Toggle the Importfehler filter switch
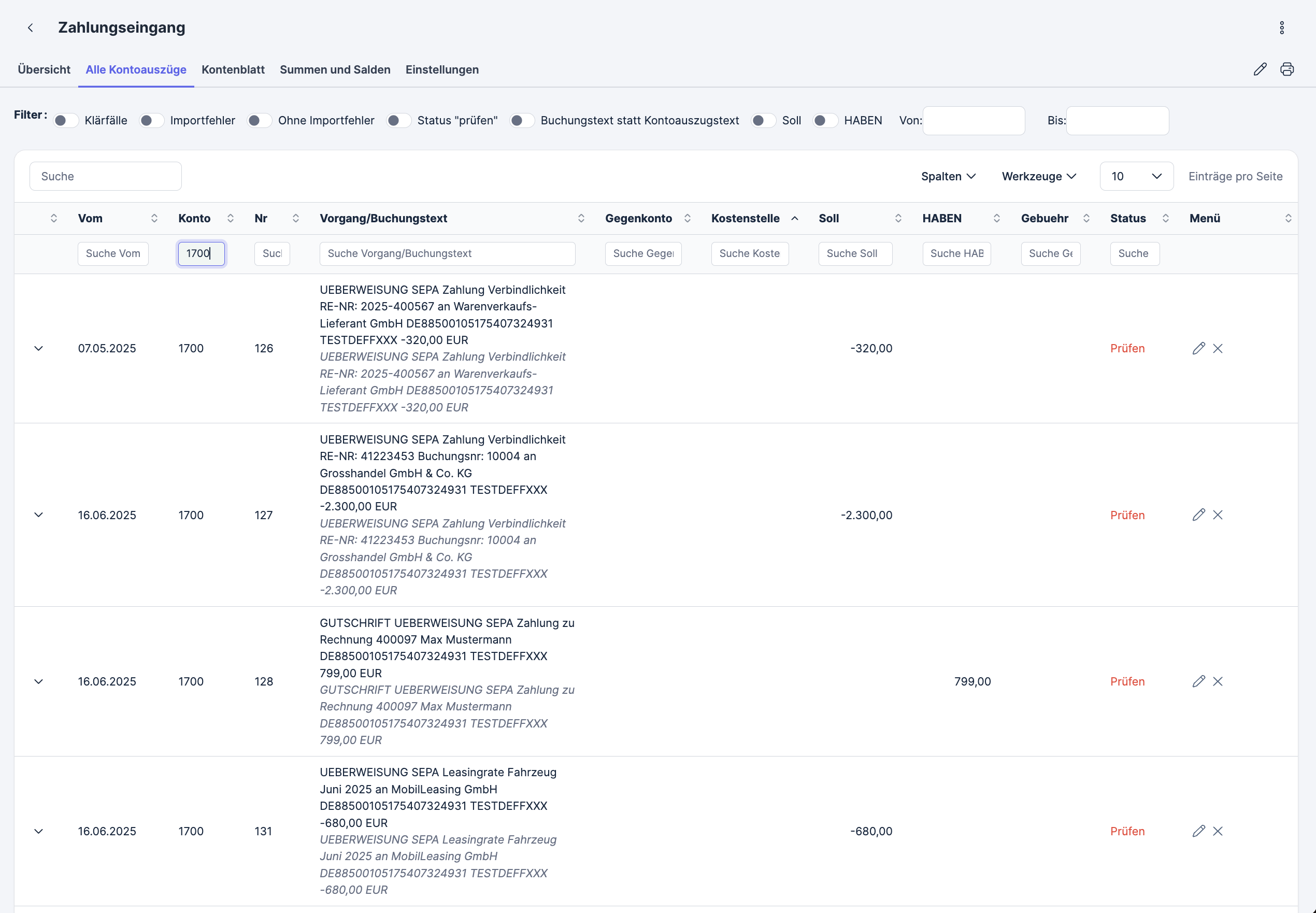This screenshot has height=913, width=1316. tap(152, 121)
